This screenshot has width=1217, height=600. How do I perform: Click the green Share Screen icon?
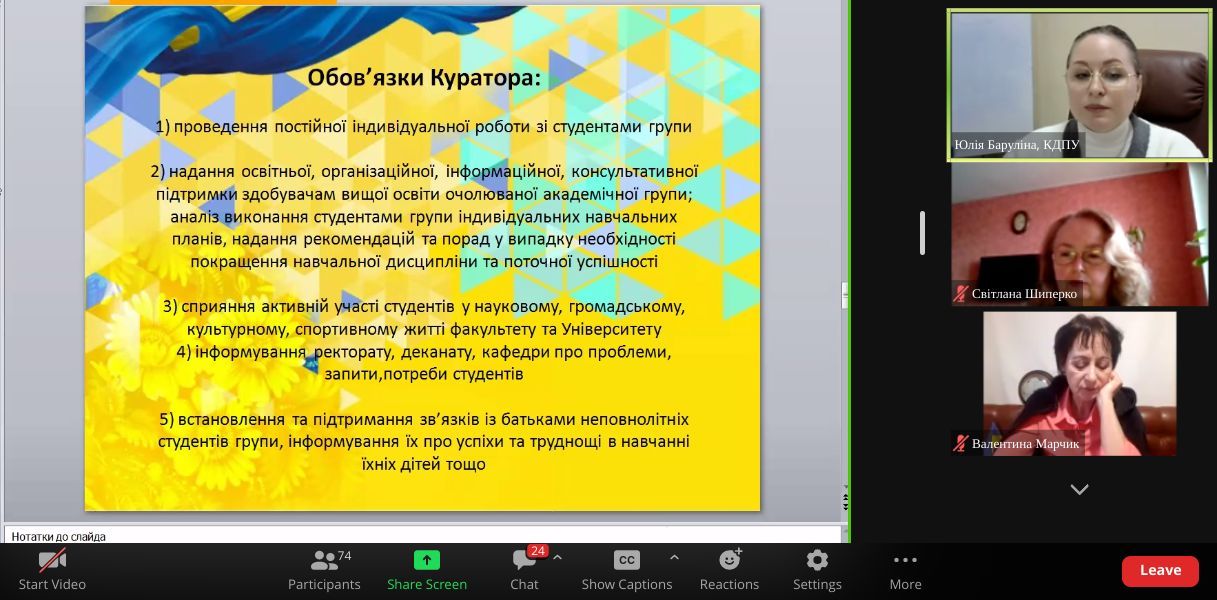[427, 560]
